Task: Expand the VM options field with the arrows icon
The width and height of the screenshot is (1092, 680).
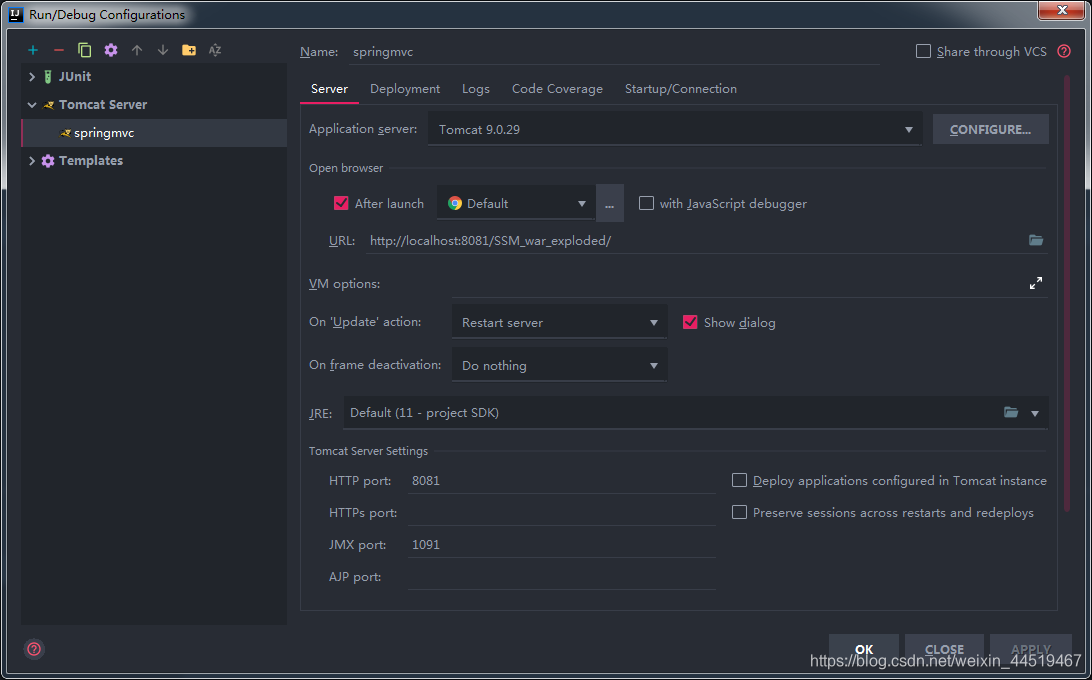Action: click(1036, 283)
